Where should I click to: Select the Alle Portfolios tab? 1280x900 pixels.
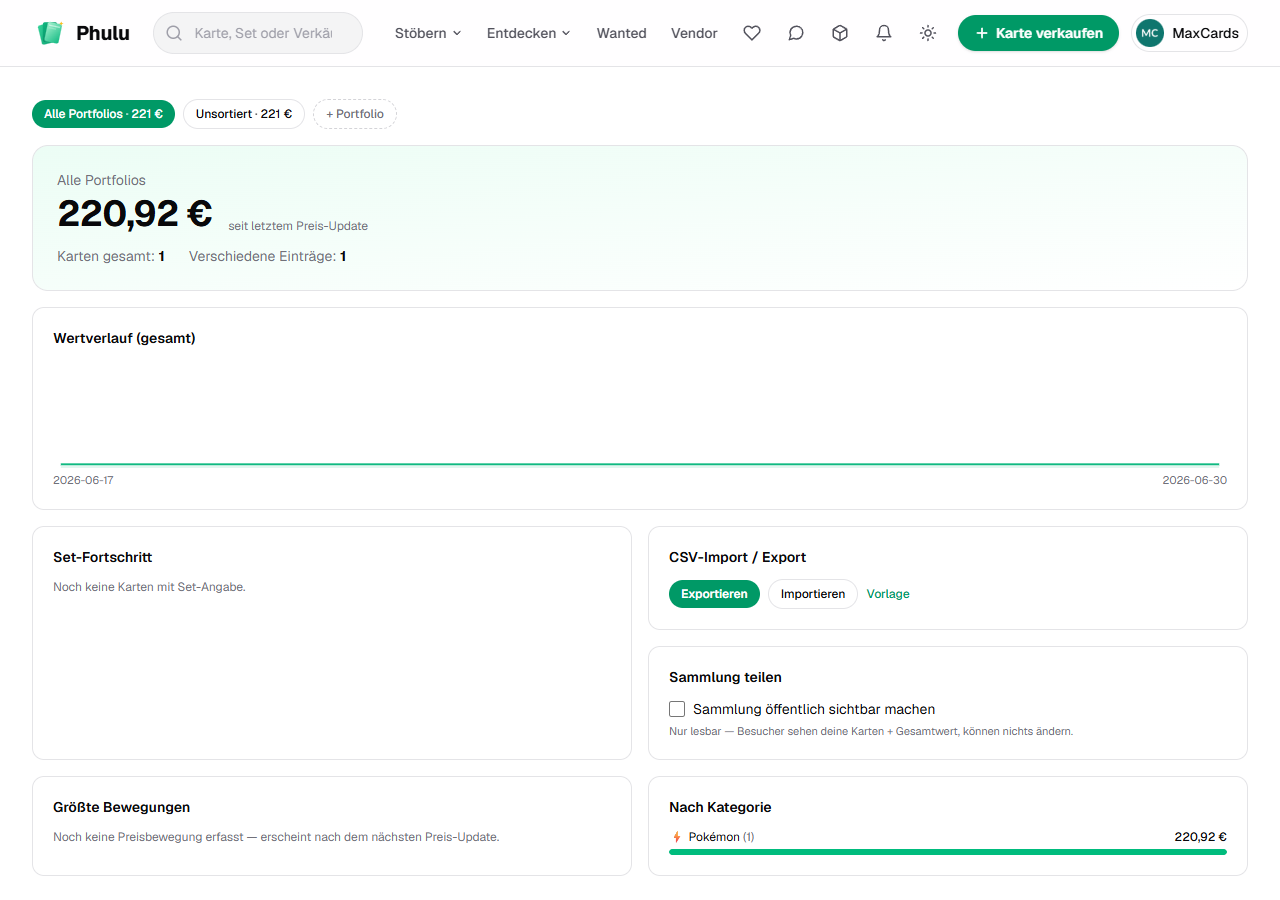click(x=103, y=114)
